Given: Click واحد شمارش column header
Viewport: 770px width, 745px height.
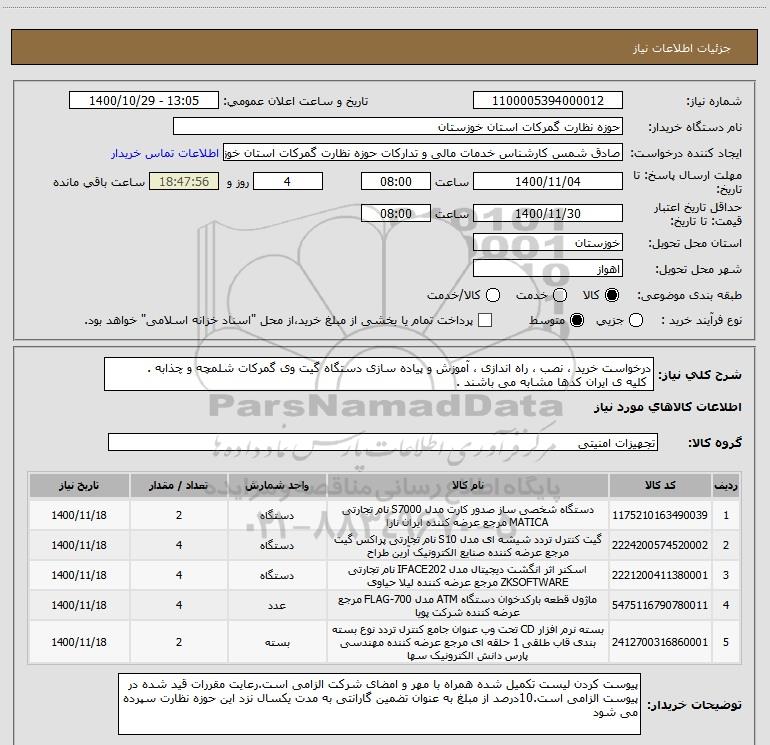Looking at the screenshot, I should 277,486.
